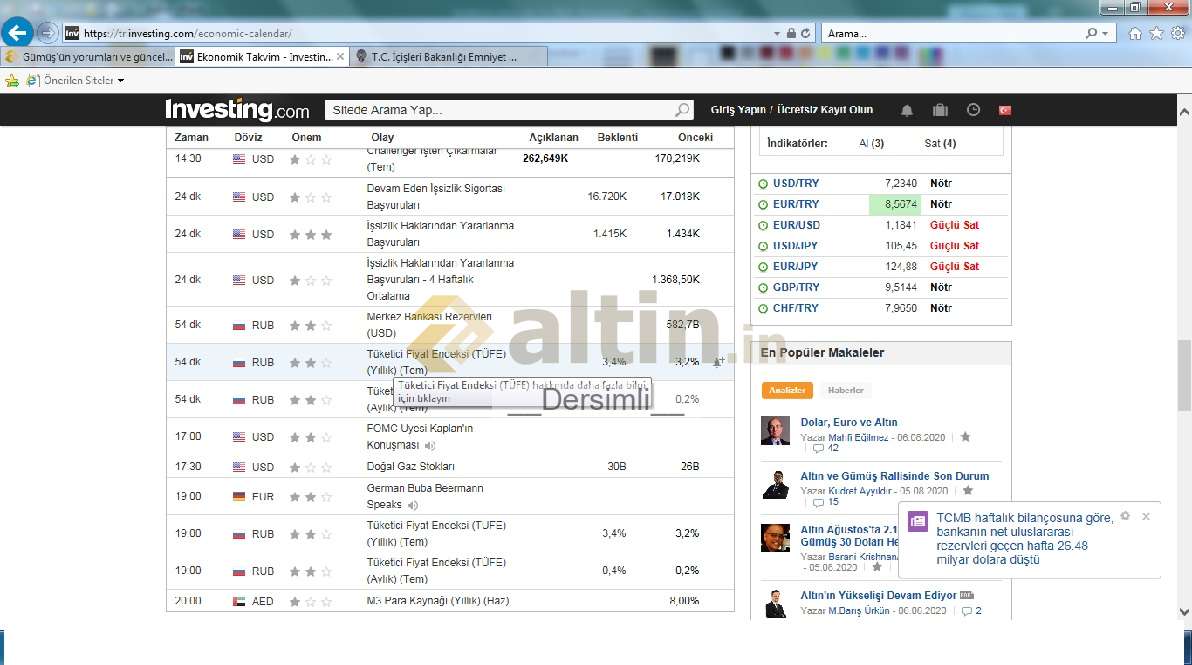Click the Giriş Yapın login link
Screen dimensions: 1192x665
(x=737, y=110)
